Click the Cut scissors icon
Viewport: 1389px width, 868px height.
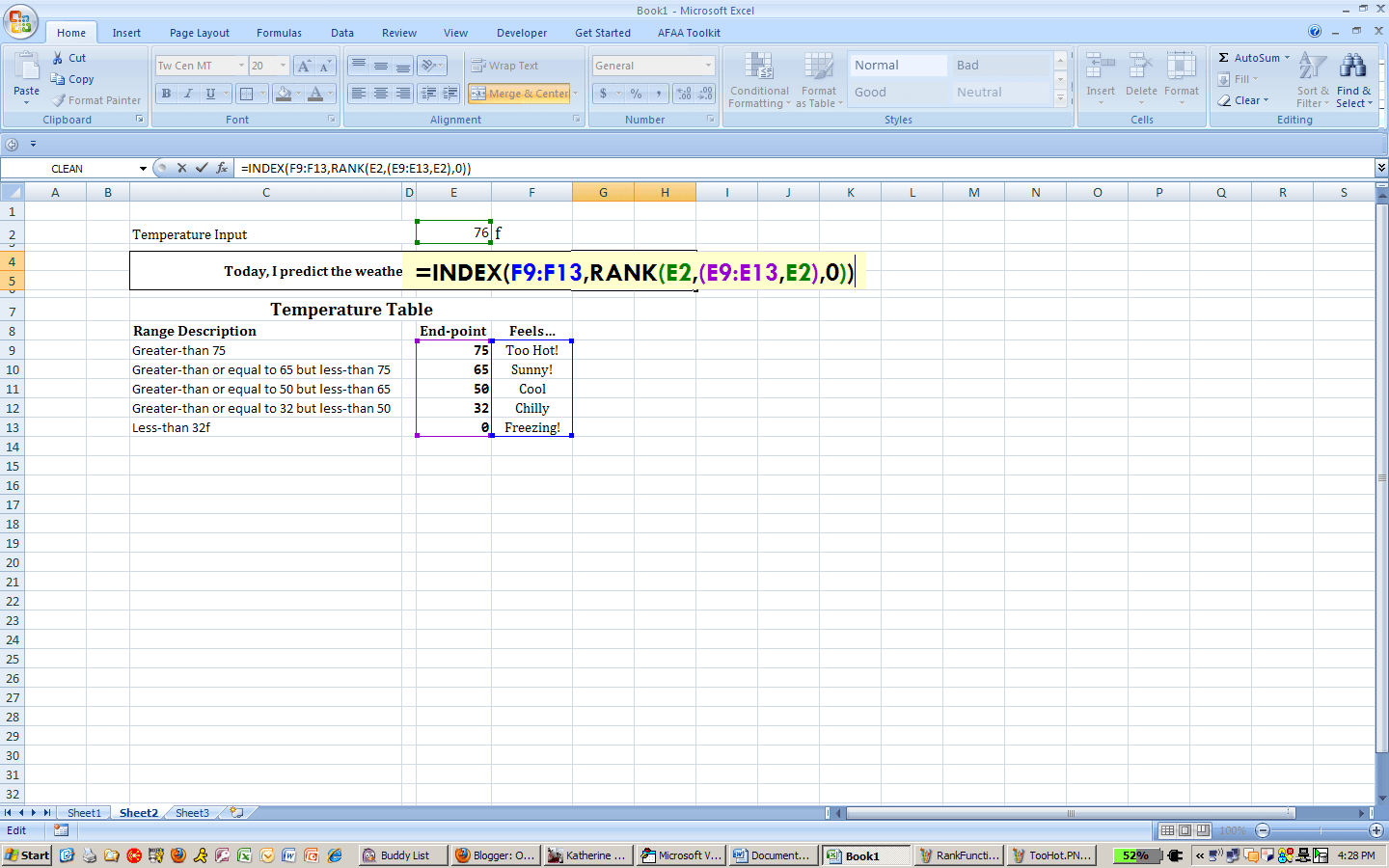[x=58, y=58]
